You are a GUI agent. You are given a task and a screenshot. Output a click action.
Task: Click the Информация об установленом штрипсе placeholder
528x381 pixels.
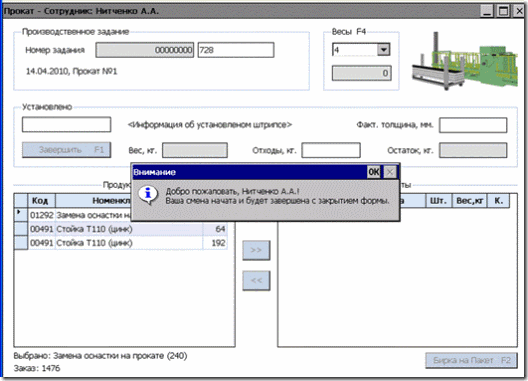(x=210, y=125)
